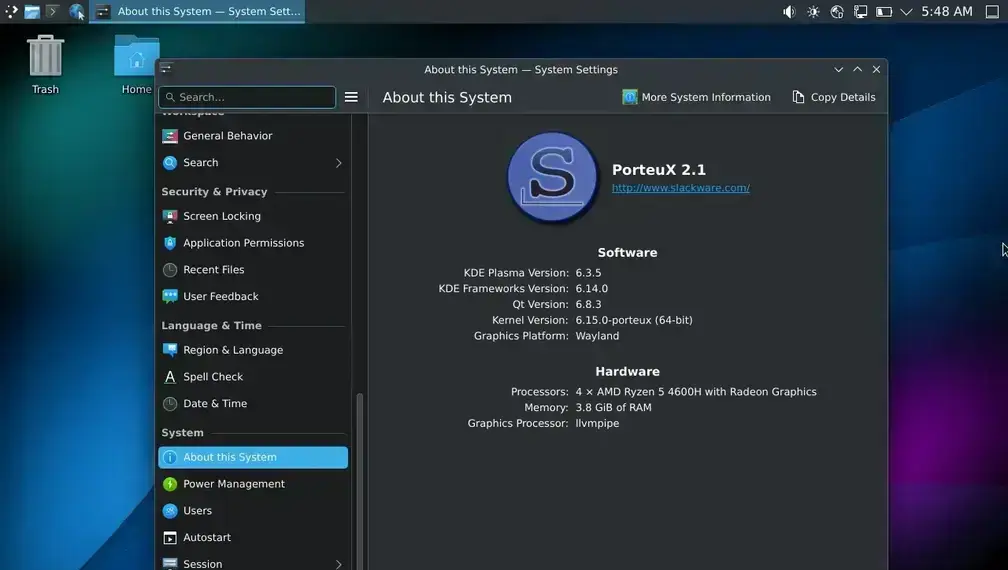The width and height of the screenshot is (1008, 570).
Task: Click the System Settings taskbar entry
Action: [x=197, y=12]
